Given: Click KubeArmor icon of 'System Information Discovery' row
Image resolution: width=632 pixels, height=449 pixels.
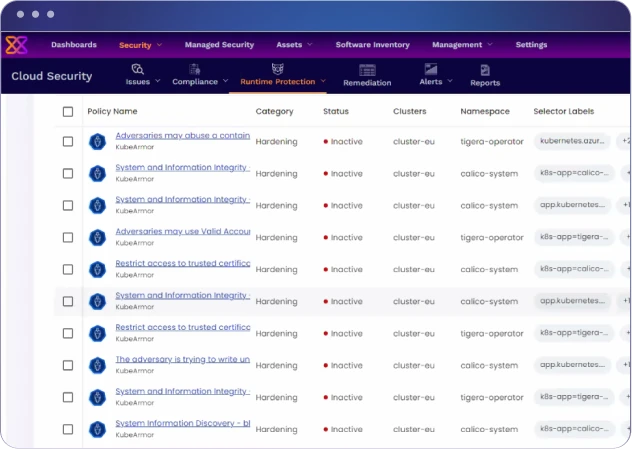Looking at the screenshot, I should [97, 429].
